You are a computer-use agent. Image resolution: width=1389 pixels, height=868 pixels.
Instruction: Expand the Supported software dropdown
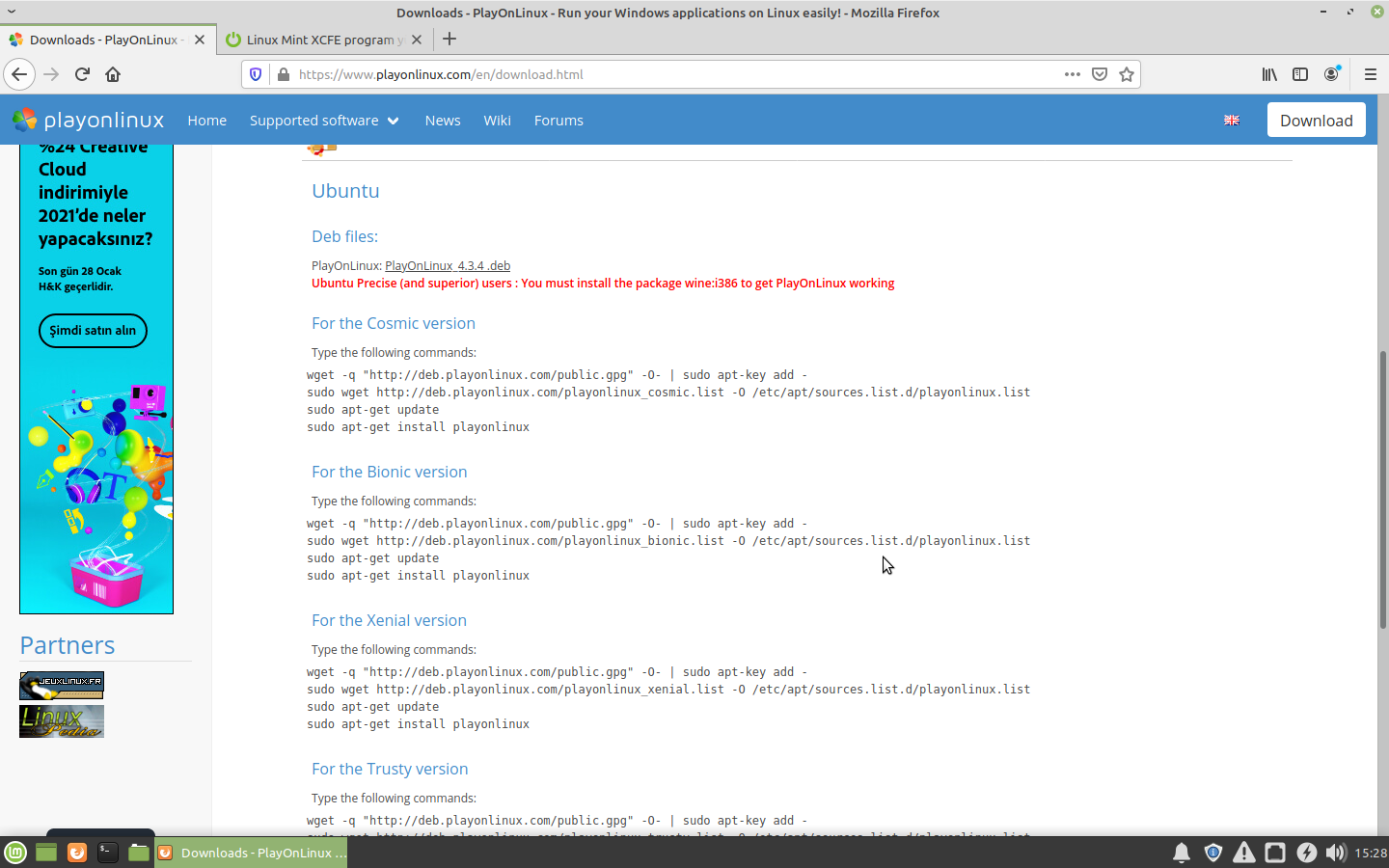324,121
